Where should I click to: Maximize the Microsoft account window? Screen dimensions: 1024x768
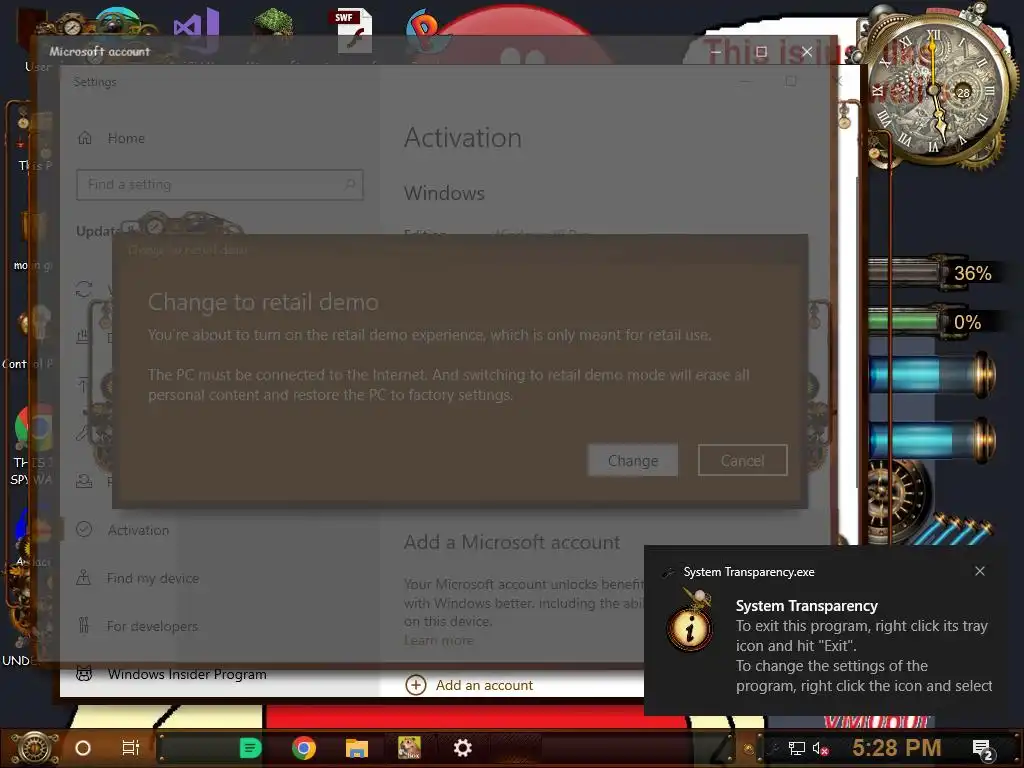tap(761, 52)
